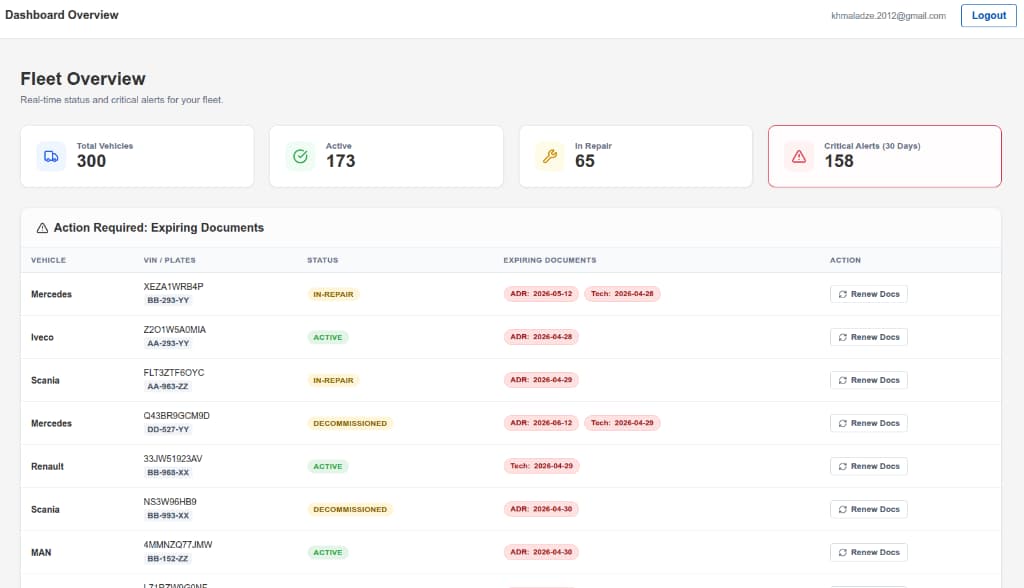Click the Fleet Overview heading
Screen dimensions: 1024x588
pyautogui.click(x=83, y=79)
